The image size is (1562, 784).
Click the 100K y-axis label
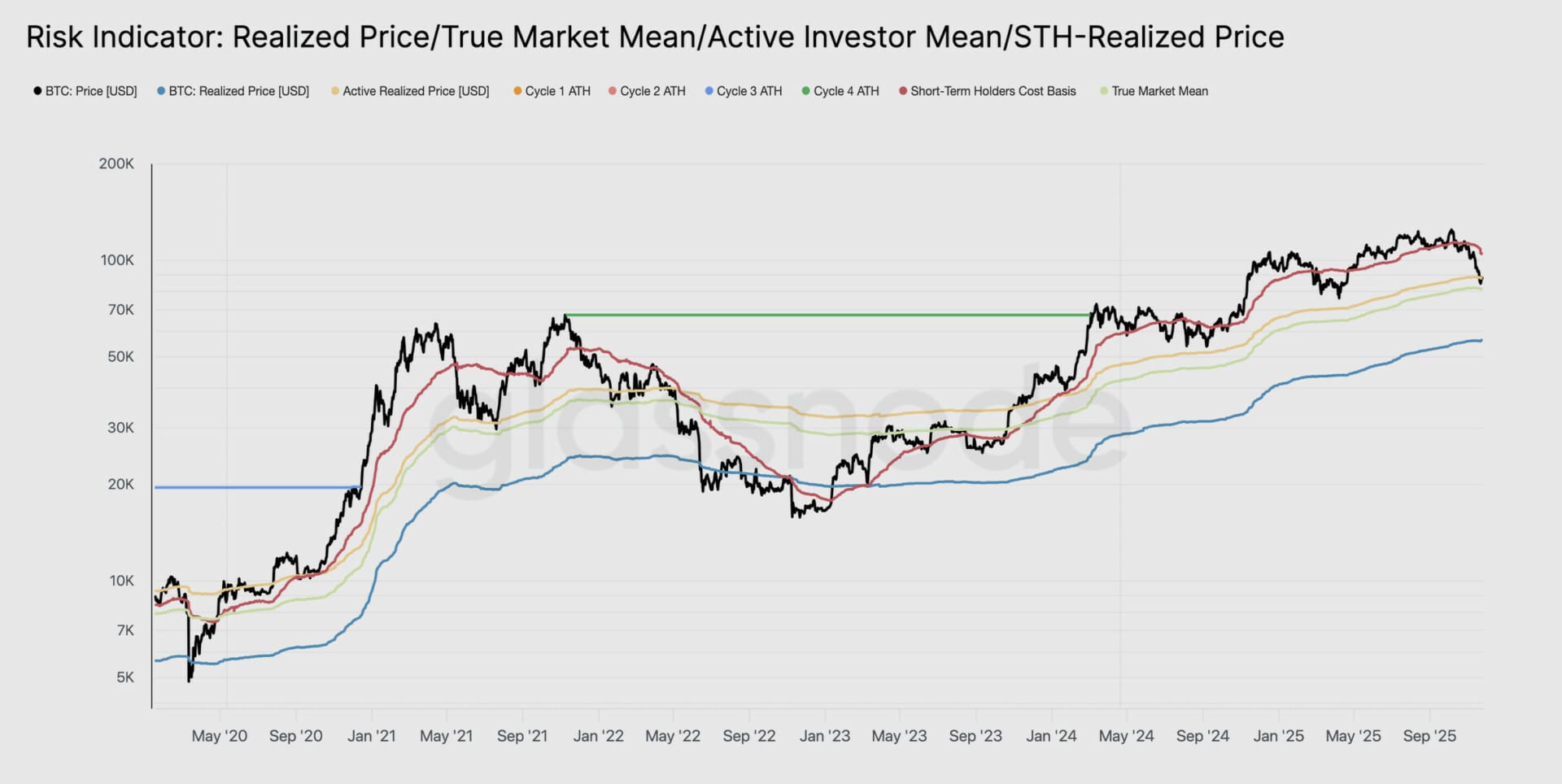click(x=117, y=260)
